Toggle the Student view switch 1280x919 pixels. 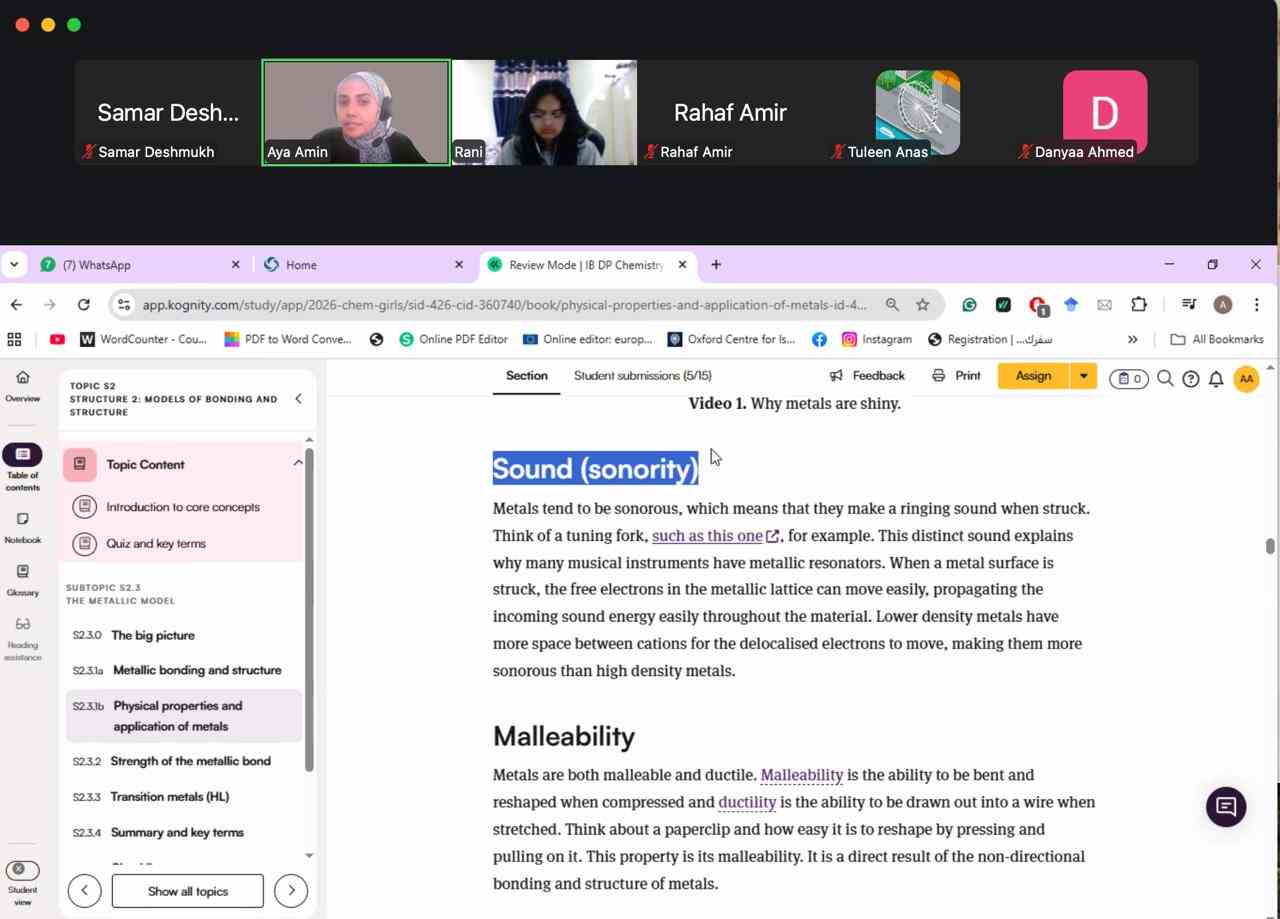(22, 870)
